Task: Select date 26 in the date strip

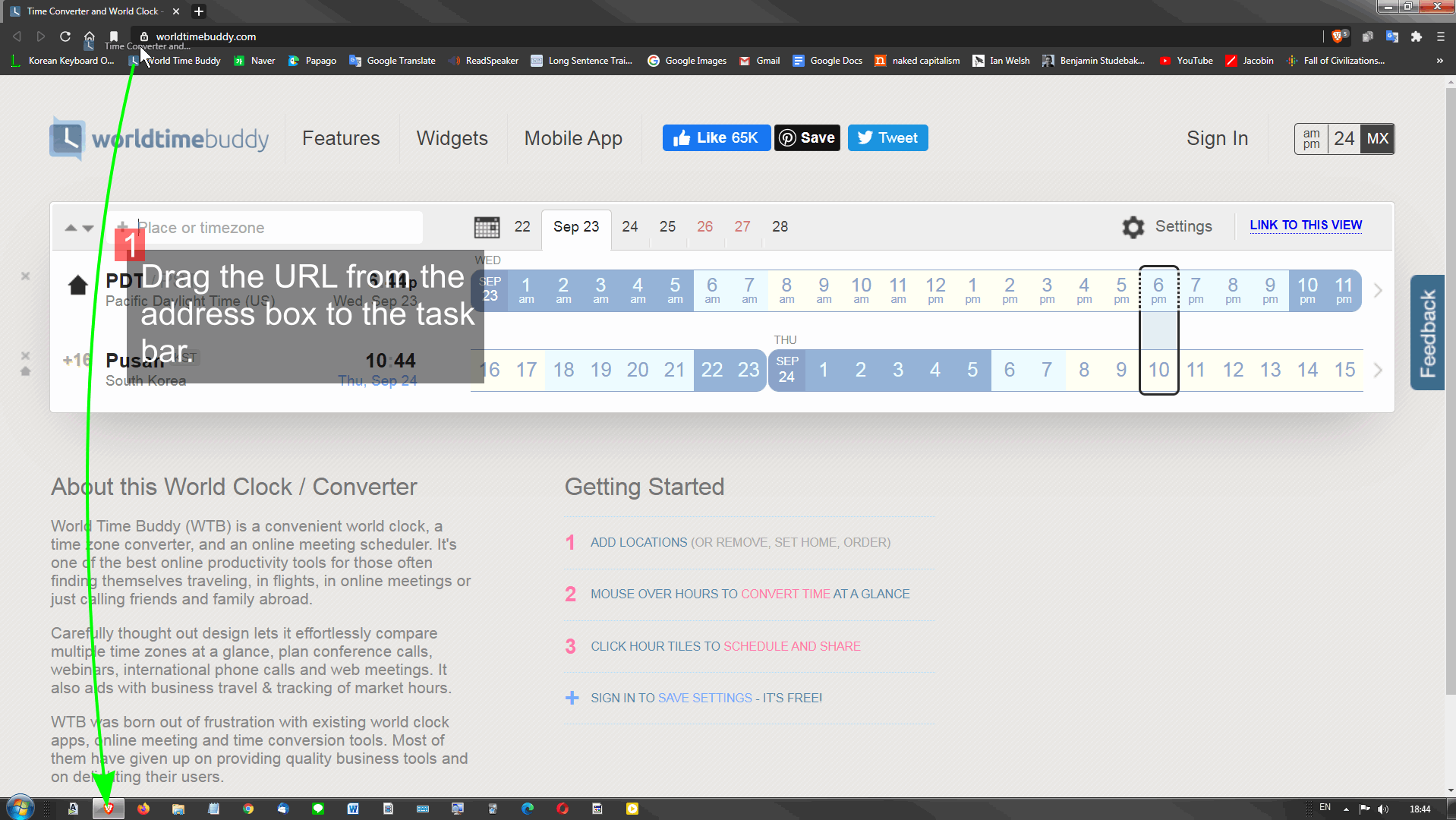Action: point(705,227)
